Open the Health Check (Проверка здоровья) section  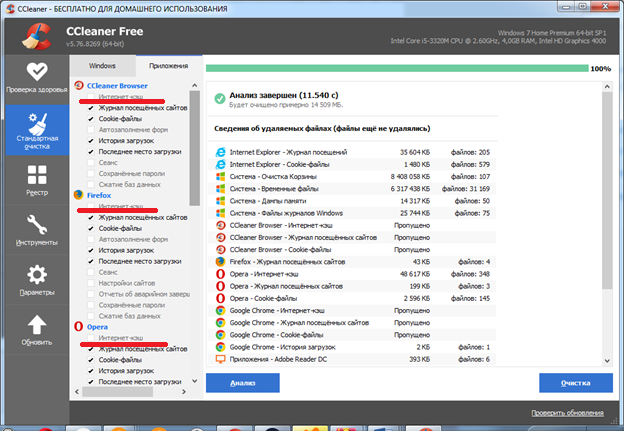click(37, 79)
